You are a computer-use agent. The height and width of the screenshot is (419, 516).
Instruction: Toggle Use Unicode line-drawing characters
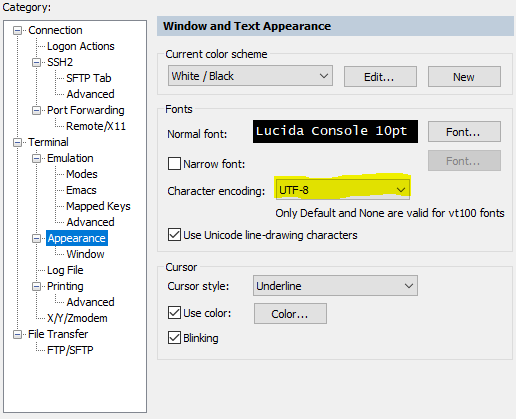(174, 235)
